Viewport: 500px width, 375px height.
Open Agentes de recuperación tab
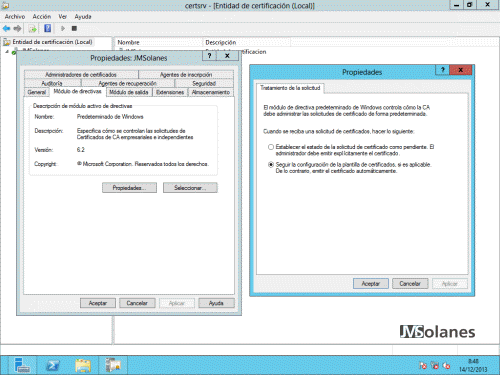tap(128, 83)
